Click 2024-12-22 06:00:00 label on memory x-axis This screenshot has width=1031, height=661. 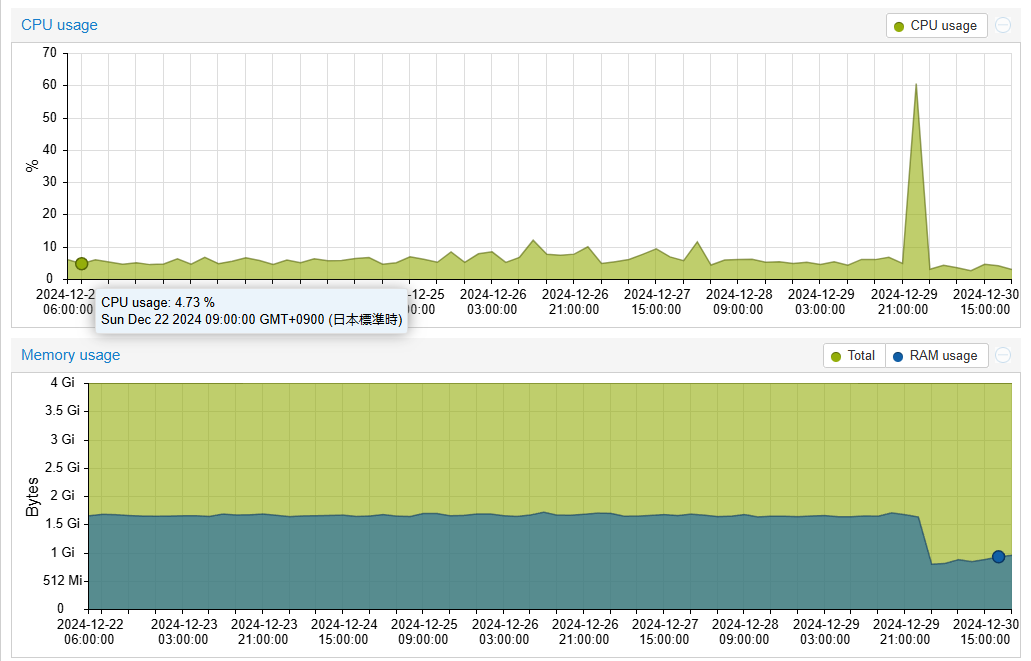click(90, 631)
